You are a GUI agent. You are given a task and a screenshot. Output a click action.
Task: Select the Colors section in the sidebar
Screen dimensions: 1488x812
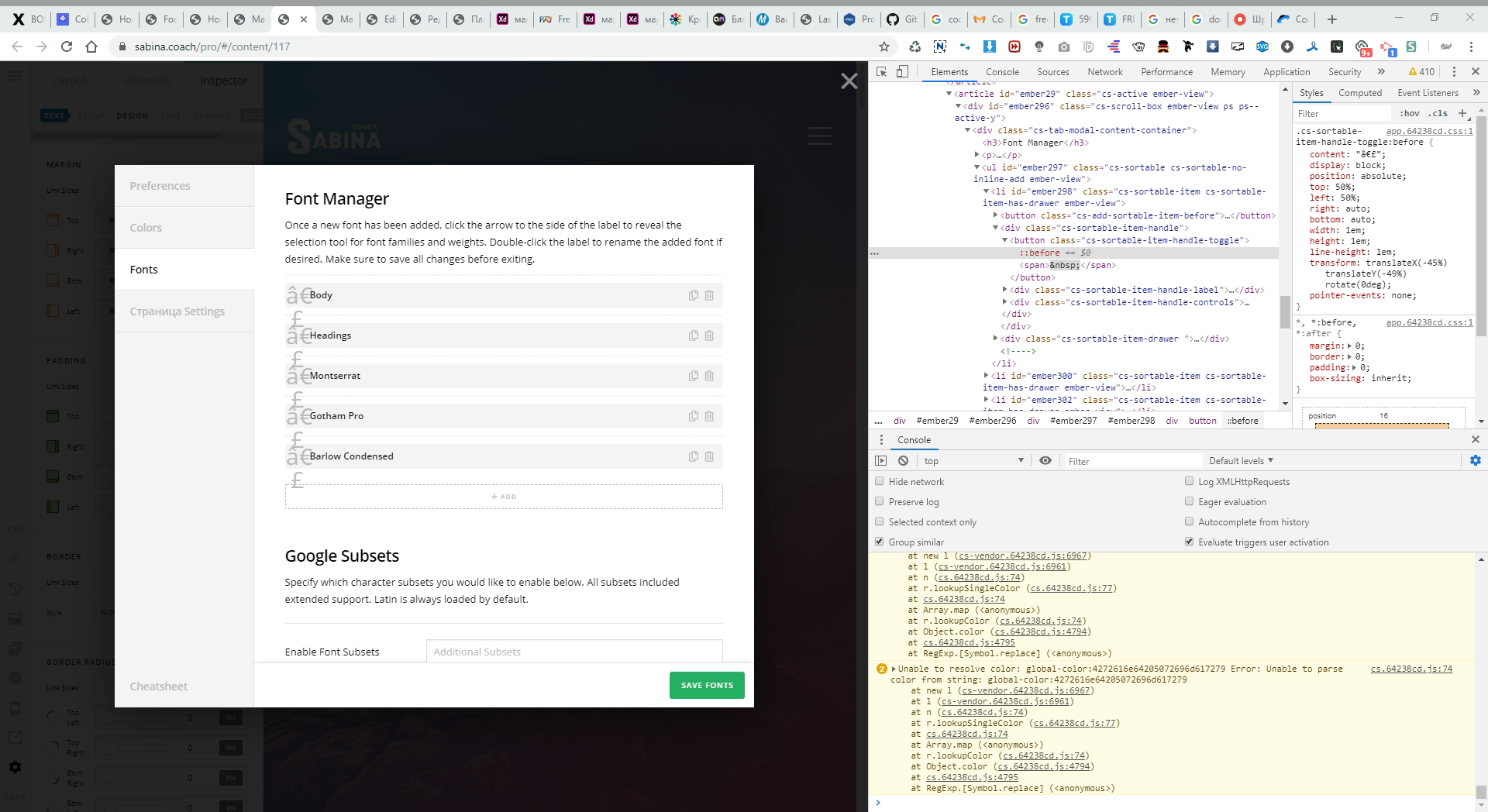184,228
